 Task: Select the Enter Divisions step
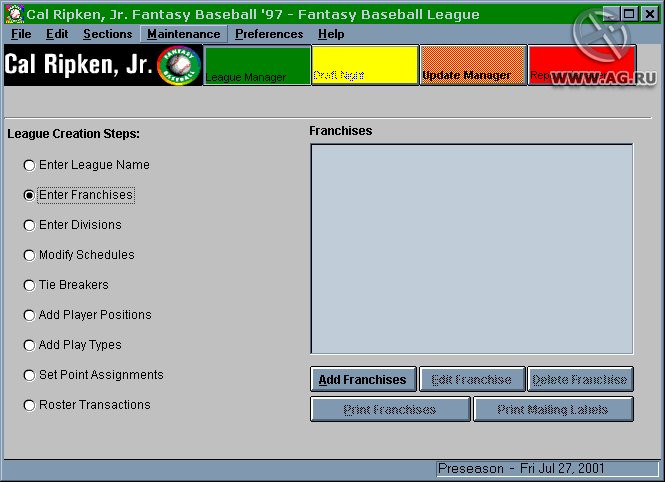[x=73, y=225]
